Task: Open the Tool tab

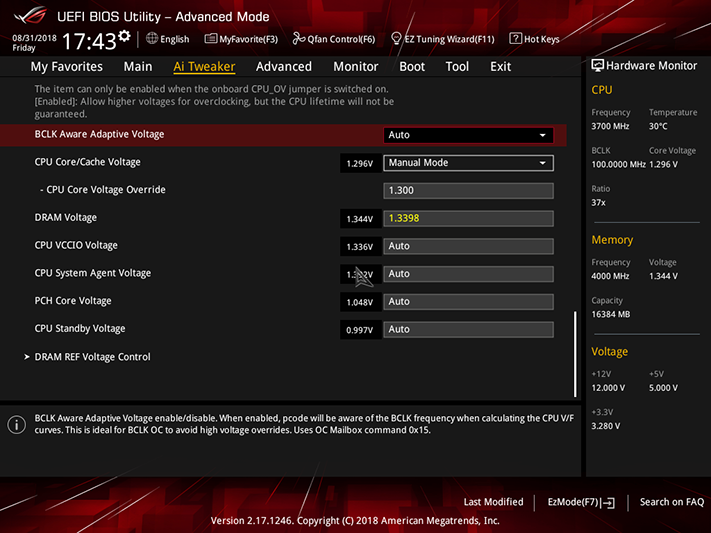Action: coord(457,67)
